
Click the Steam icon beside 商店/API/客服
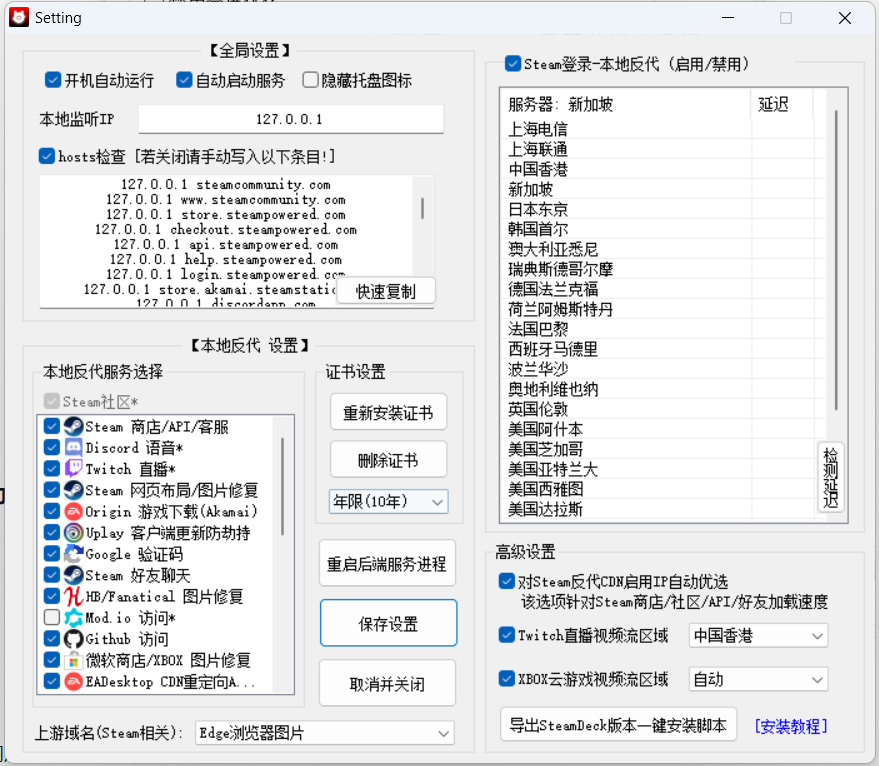tap(73, 427)
